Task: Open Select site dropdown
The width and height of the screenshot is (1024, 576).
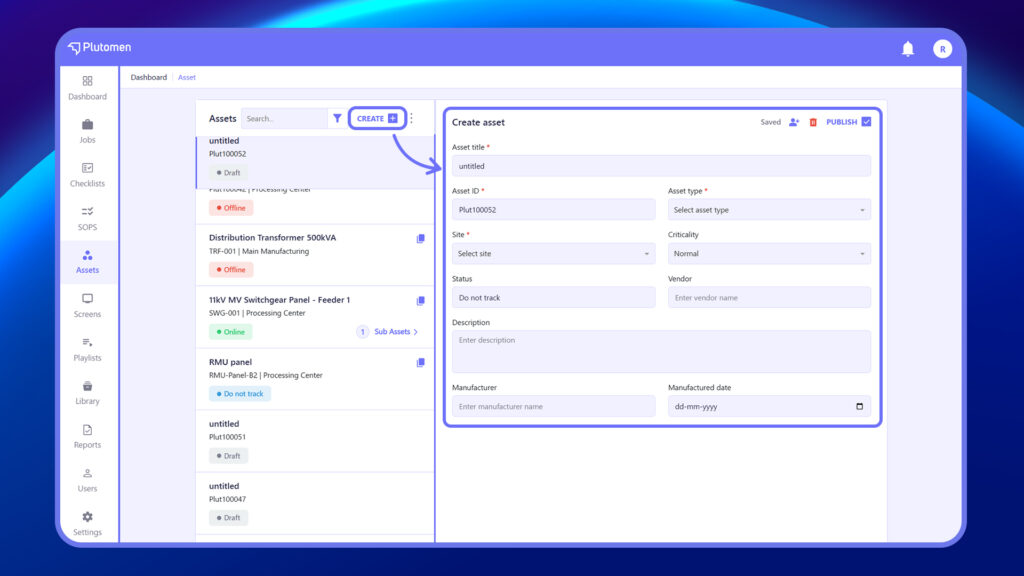Action: coord(553,253)
